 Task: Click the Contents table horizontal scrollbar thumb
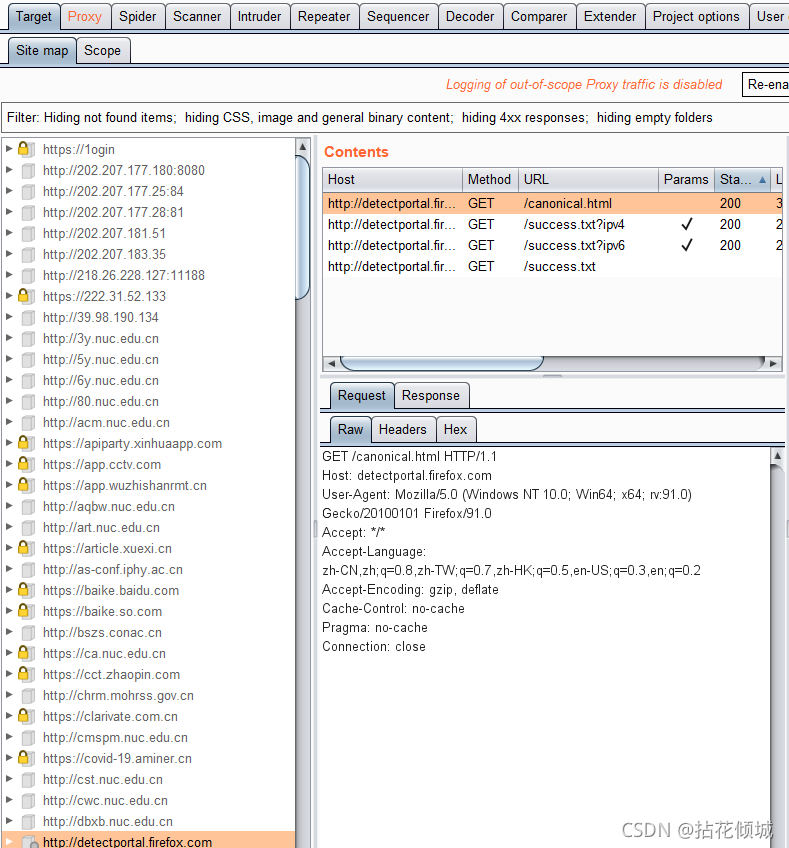point(441,363)
